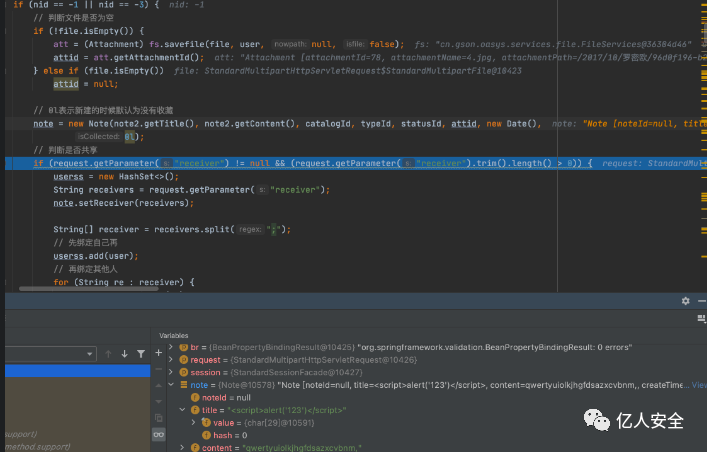
Task: Click 'attid = att.getAttachmentId();' line
Action: pos(129,57)
